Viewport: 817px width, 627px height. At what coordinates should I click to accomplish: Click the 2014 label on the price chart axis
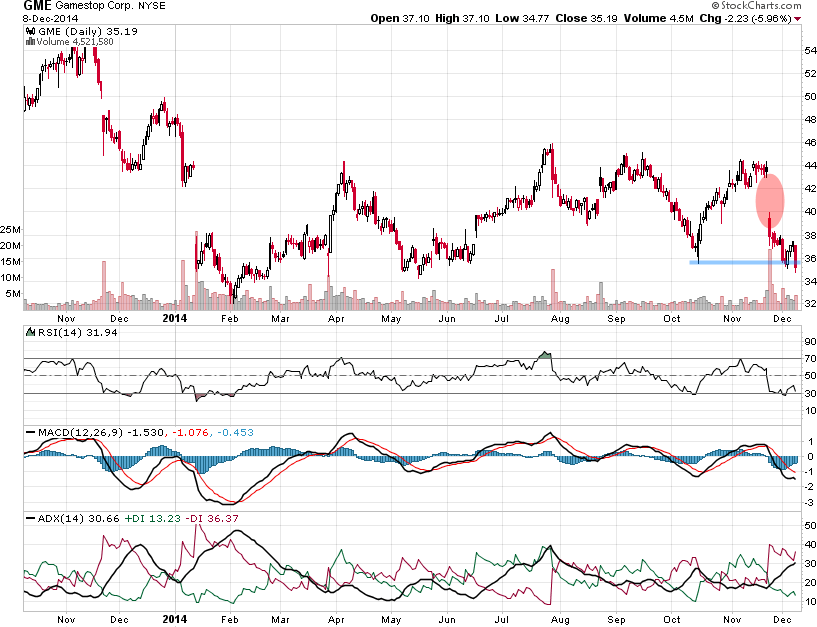[175, 317]
